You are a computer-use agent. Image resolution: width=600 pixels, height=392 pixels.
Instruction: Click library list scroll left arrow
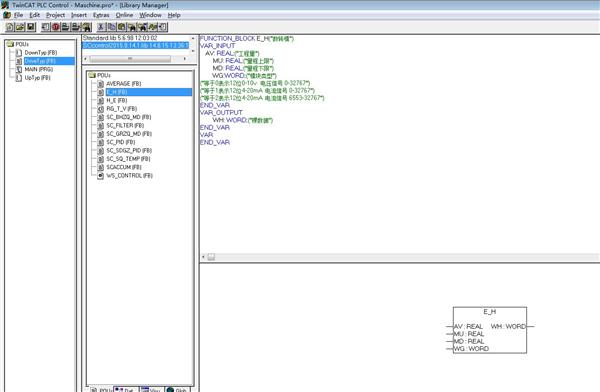[86, 59]
